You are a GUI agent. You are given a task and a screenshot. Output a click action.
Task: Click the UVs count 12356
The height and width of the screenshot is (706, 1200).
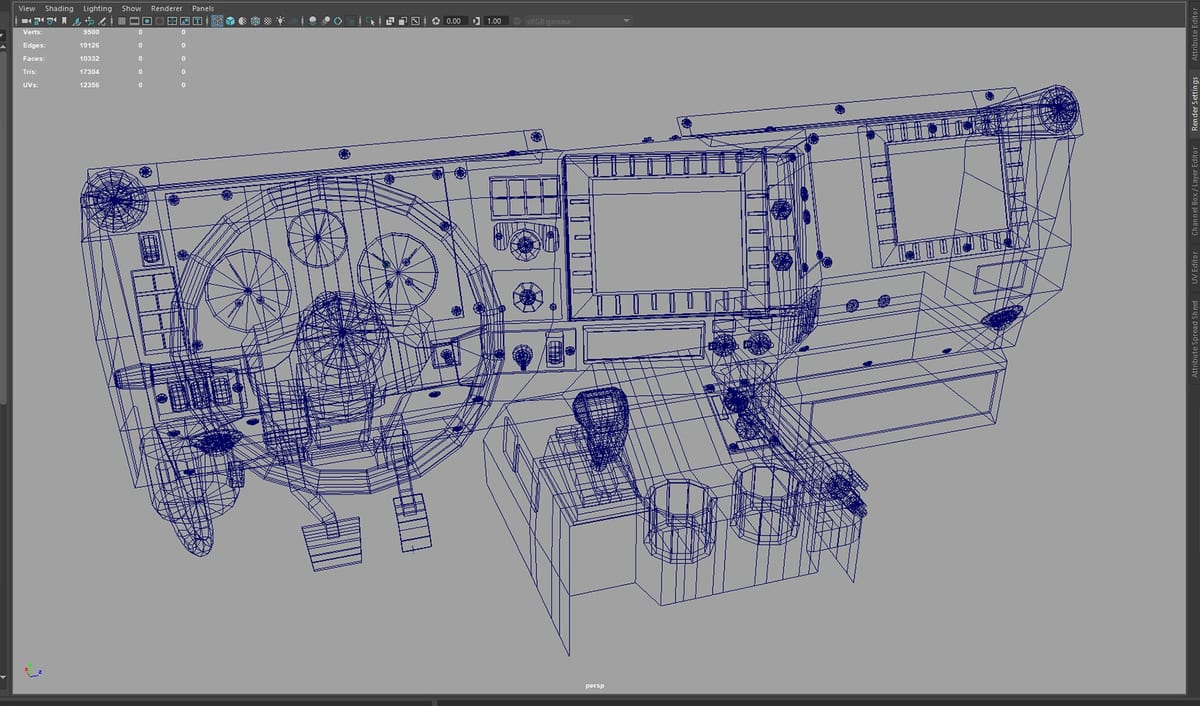tap(89, 85)
